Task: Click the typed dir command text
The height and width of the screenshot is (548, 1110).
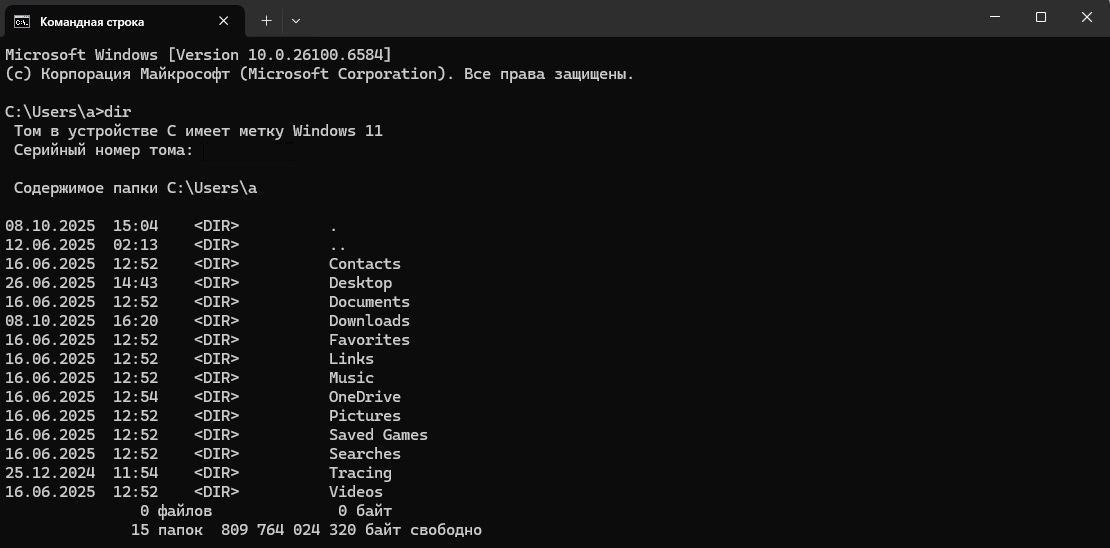Action: pyautogui.click(x=117, y=112)
